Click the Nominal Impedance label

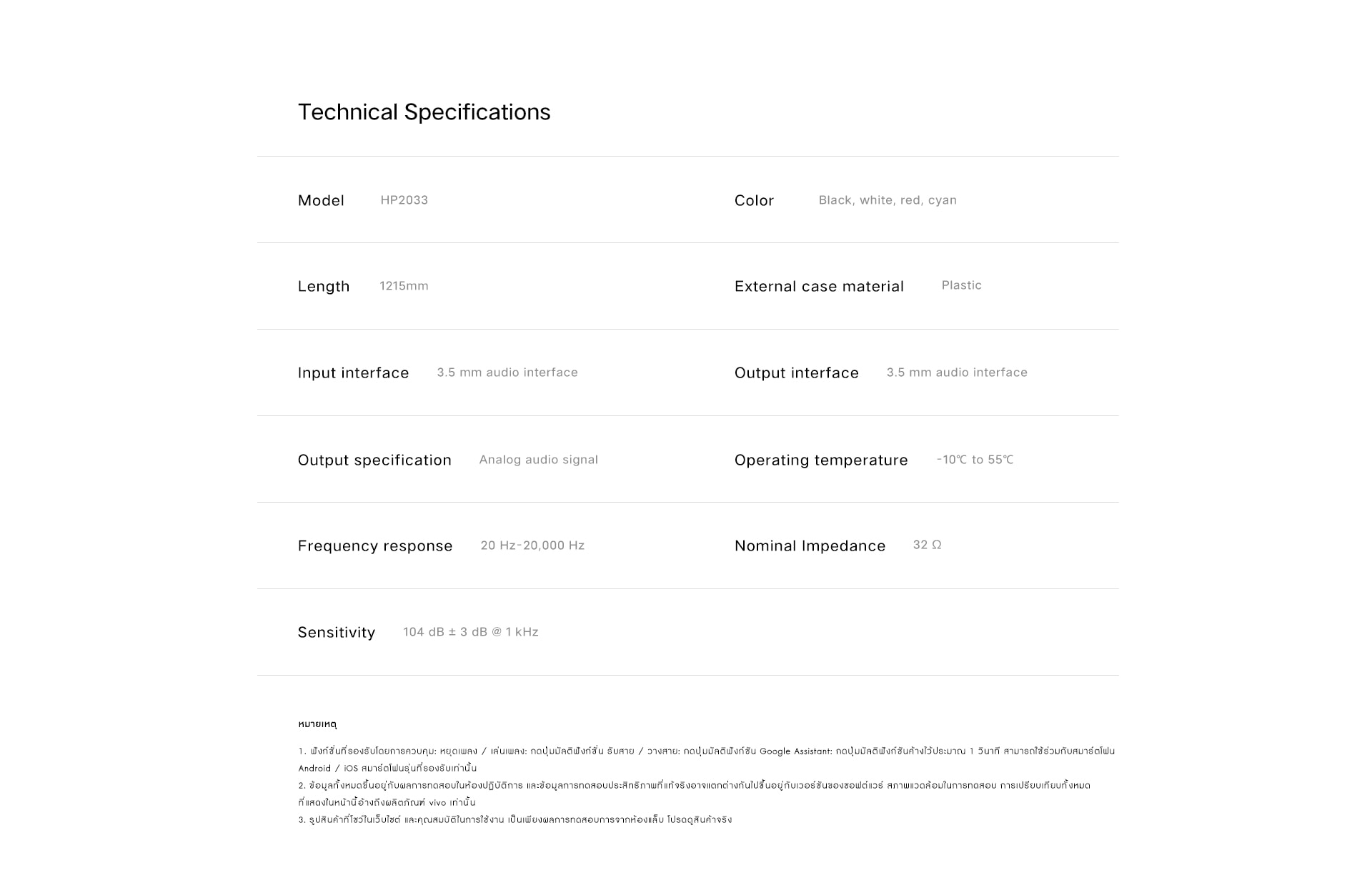[x=810, y=546]
